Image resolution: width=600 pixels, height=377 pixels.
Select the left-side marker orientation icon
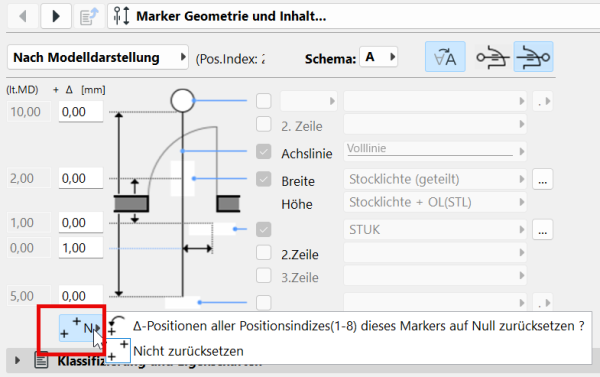(x=493, y=57)
